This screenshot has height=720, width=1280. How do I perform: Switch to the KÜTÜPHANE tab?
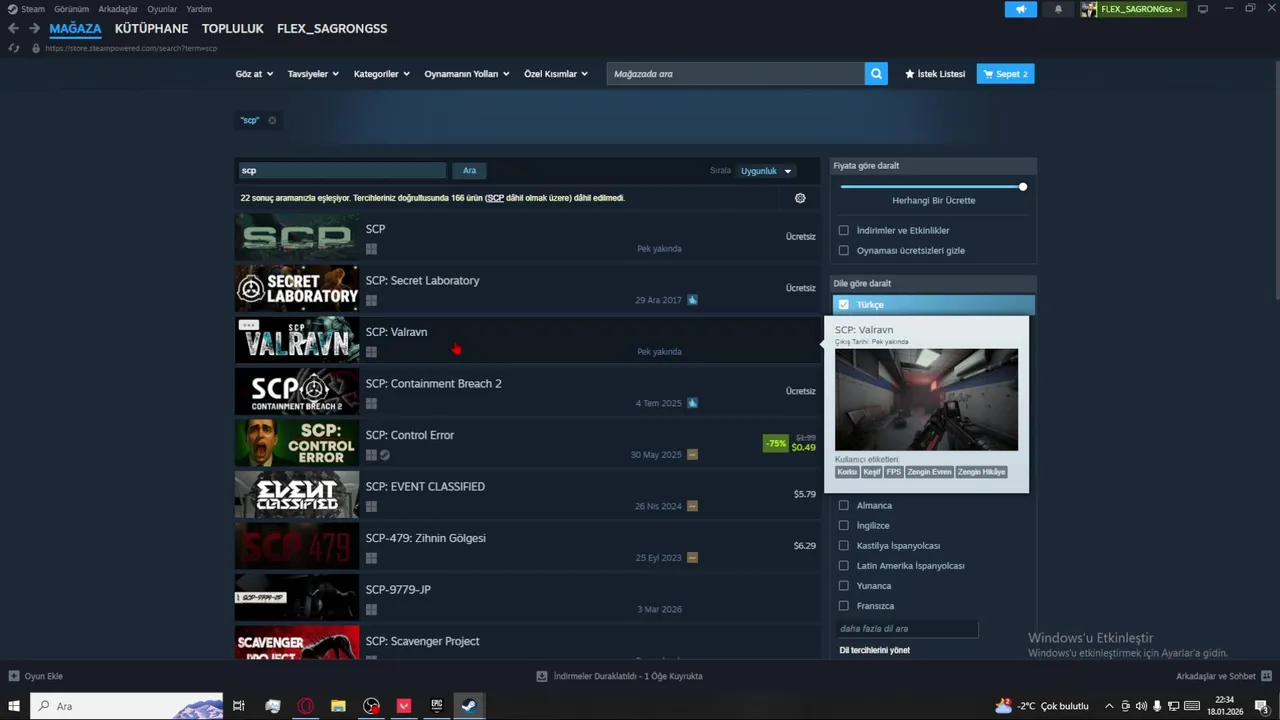pyautogui.click(x=151, y=28)
